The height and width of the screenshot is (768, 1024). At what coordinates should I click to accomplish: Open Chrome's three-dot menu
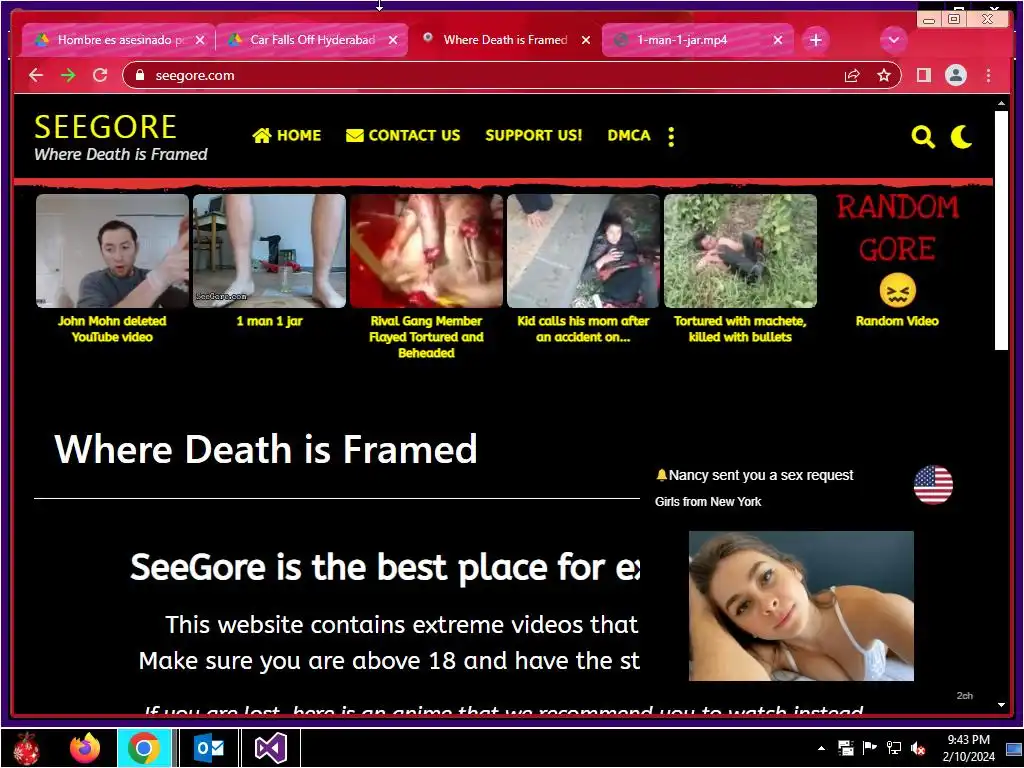tap(989, 76)
